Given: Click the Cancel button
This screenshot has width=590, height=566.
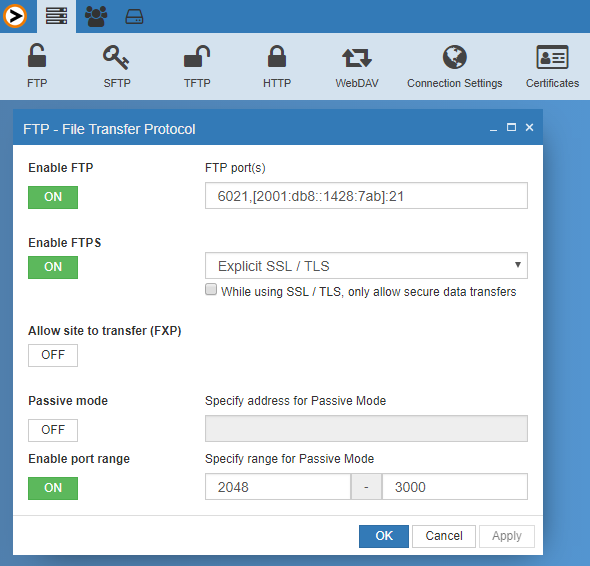Looking at the screenshot, I should point(444,536).
